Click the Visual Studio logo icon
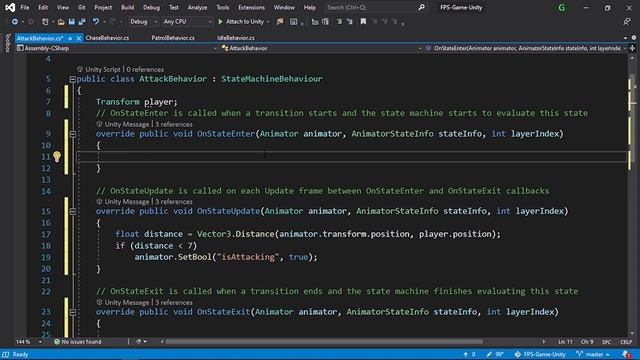 point(10,7)
